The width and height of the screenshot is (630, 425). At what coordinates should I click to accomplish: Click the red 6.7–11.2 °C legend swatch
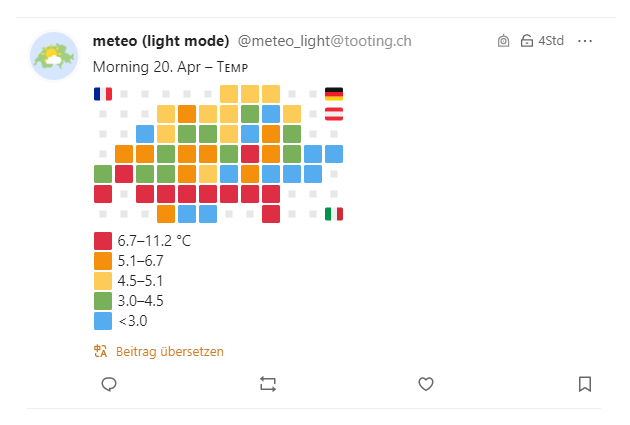(102, 241)
